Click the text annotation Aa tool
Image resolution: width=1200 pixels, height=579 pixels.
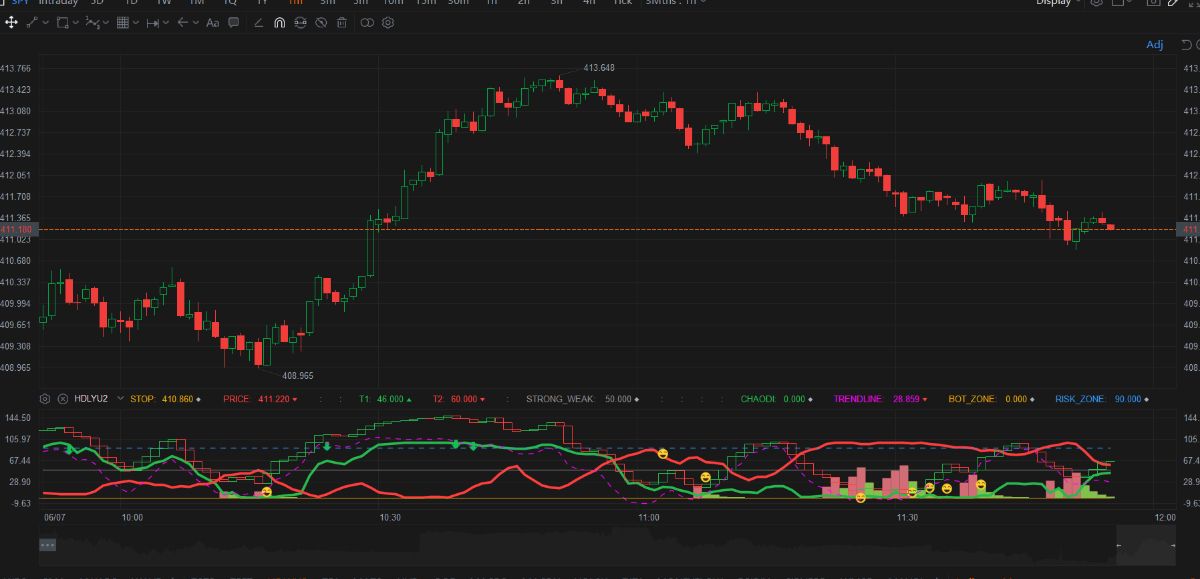click(212, 22)
